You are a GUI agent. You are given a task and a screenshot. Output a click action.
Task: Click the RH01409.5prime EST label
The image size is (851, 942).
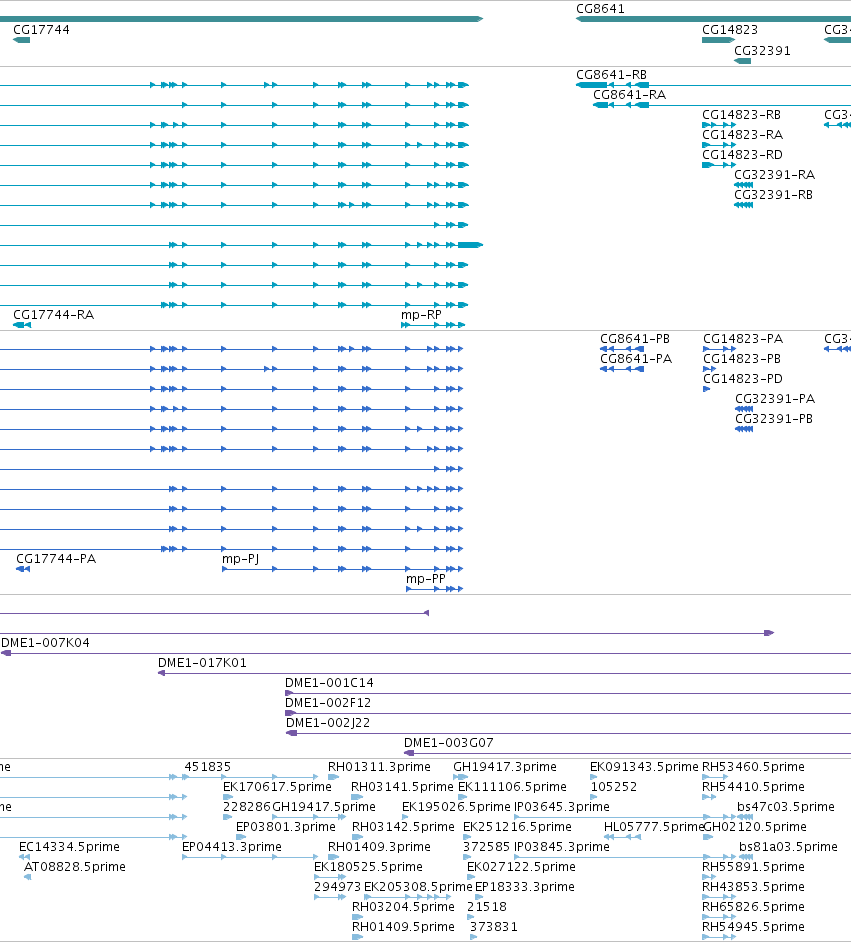click(x=403, y=926)
